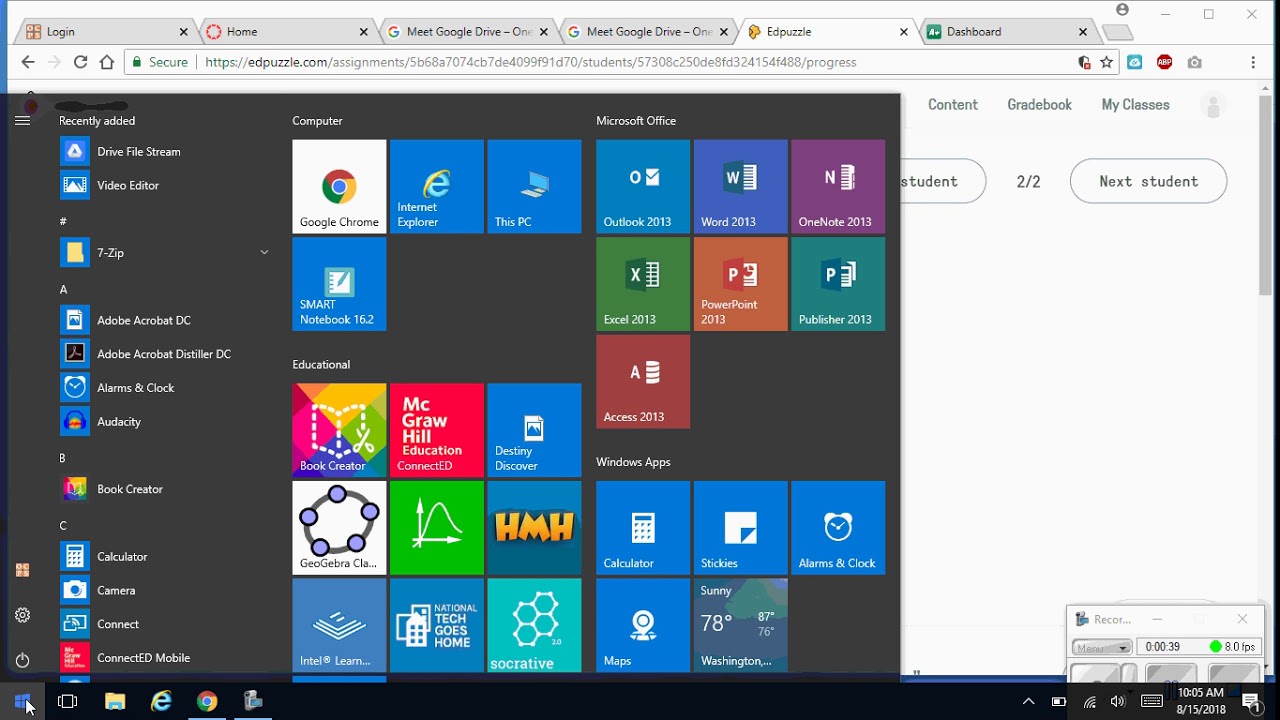Viewport: 1280px width, 720px height.
Task: Go to the Next student
Action: coord(1148,181)
